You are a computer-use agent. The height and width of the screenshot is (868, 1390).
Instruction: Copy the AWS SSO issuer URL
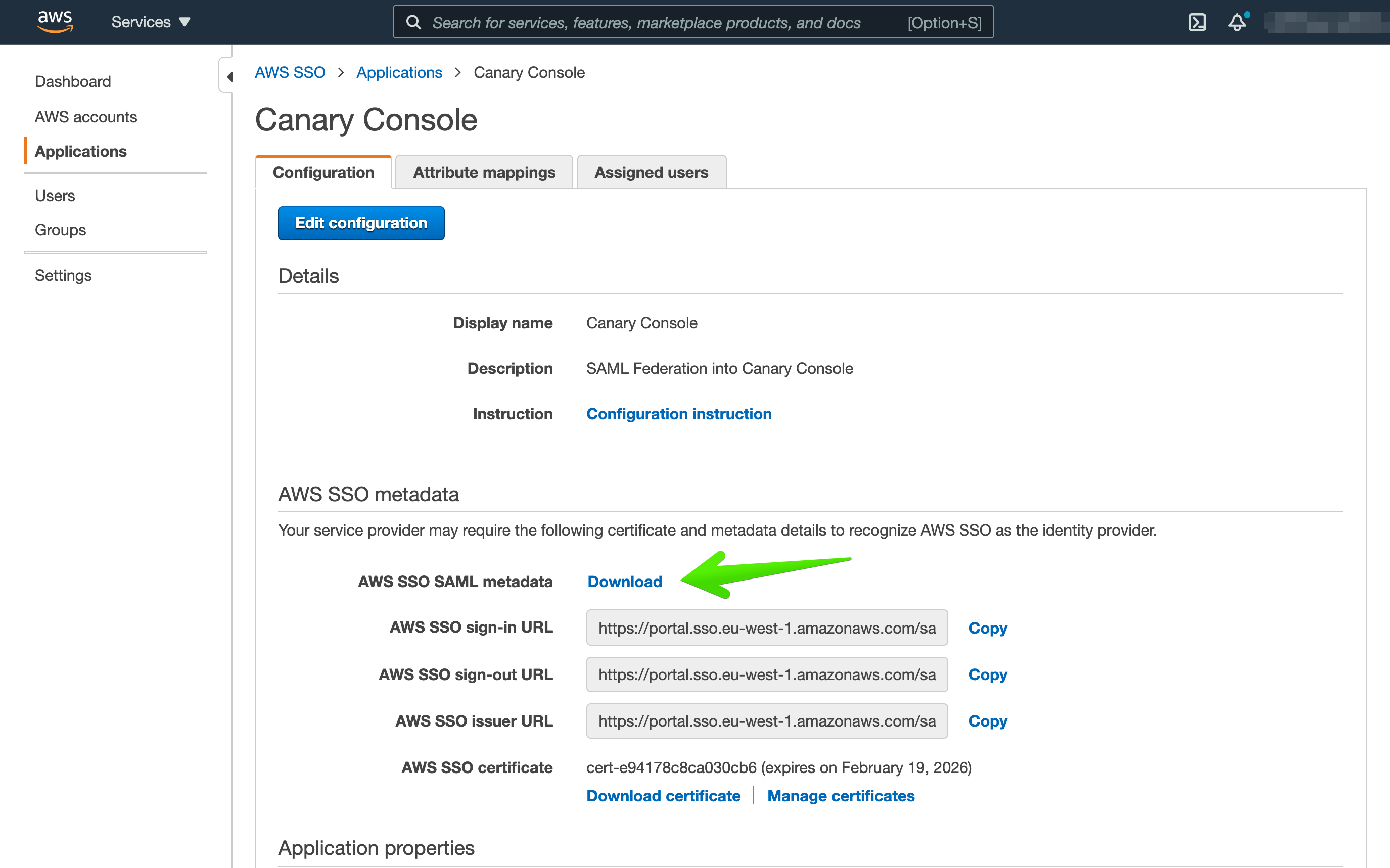[988, 721]
